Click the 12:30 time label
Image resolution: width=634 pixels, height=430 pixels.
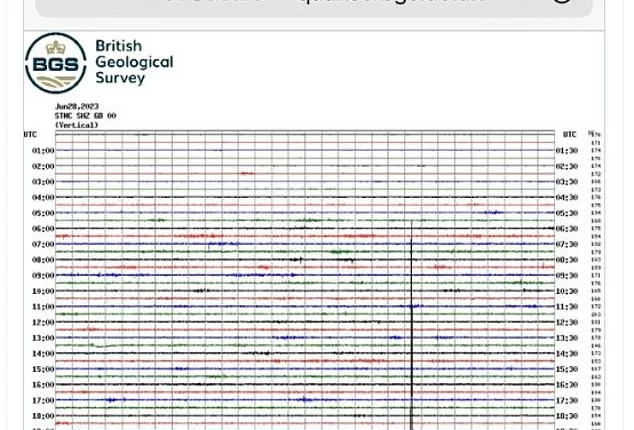(x=567, y=322)
